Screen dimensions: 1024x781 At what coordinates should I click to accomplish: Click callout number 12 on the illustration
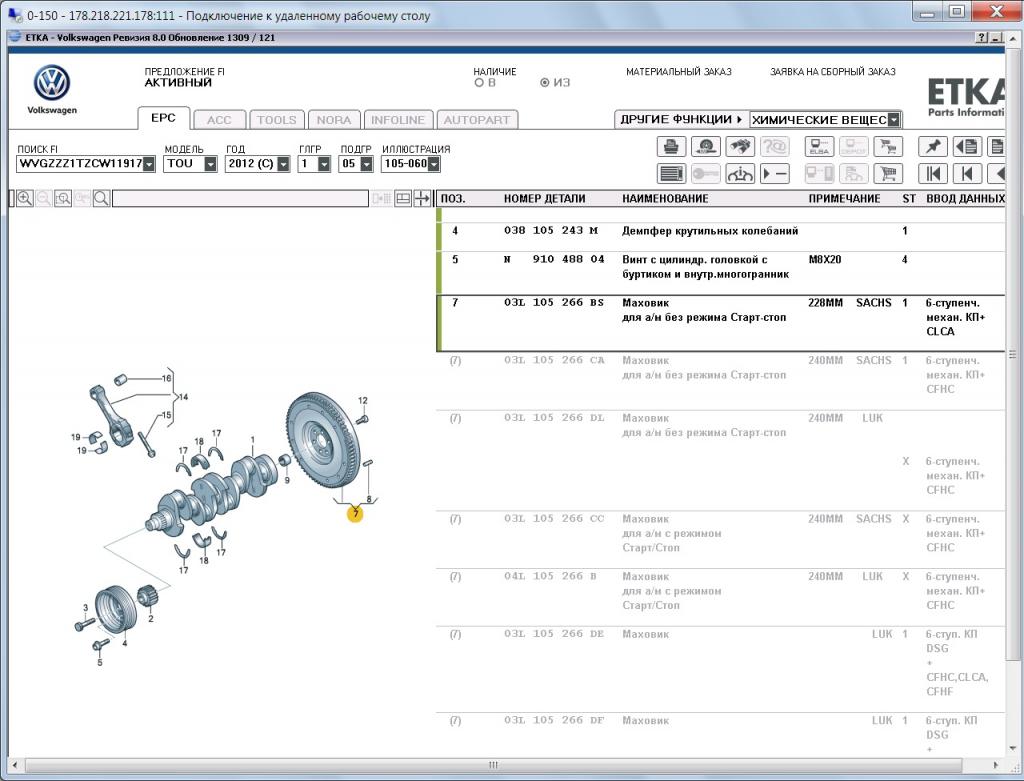pyautogui.click(x=363, y=401)
